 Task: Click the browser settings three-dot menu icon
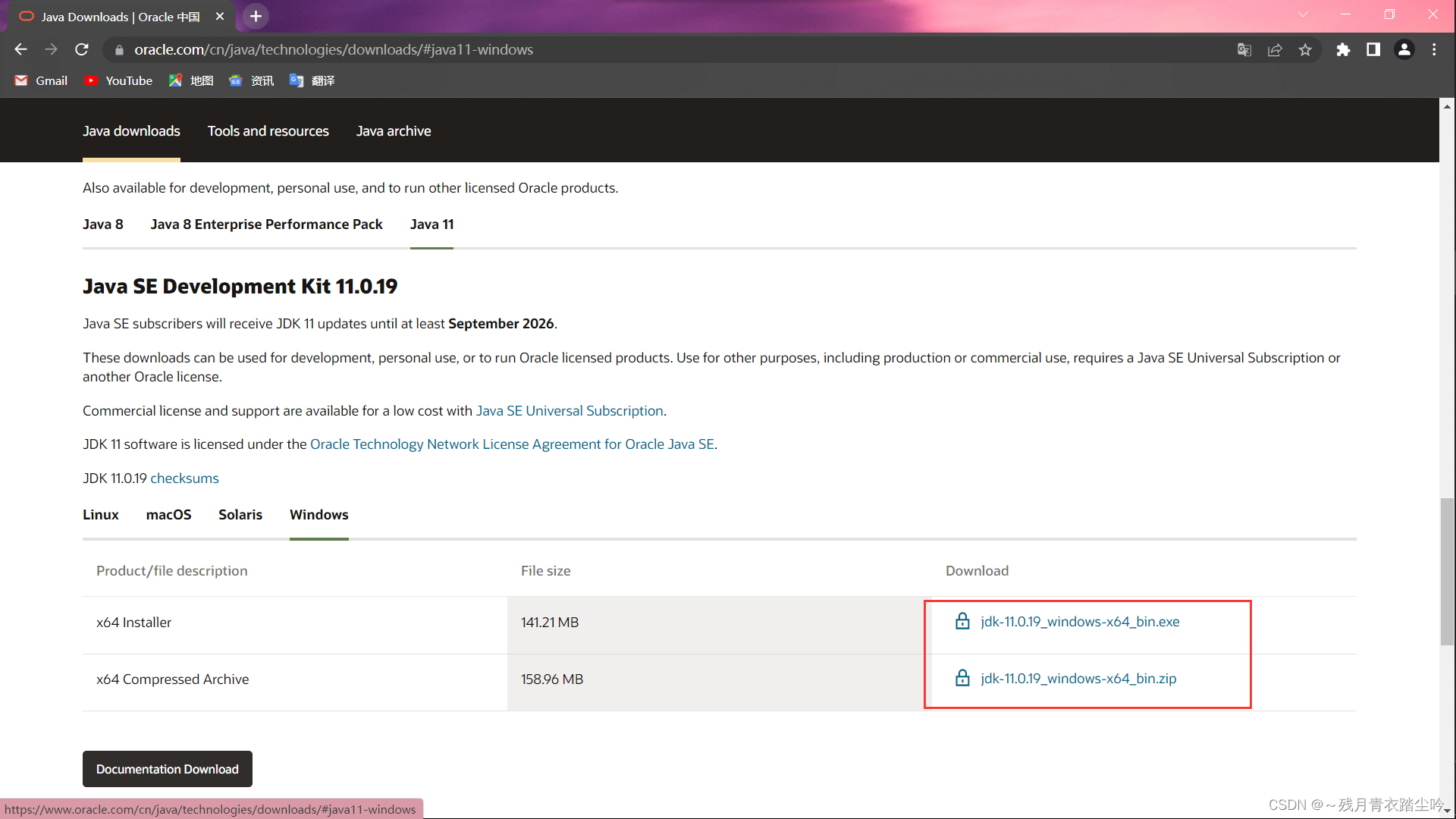pyautogui.click(x=1434, y=49)
